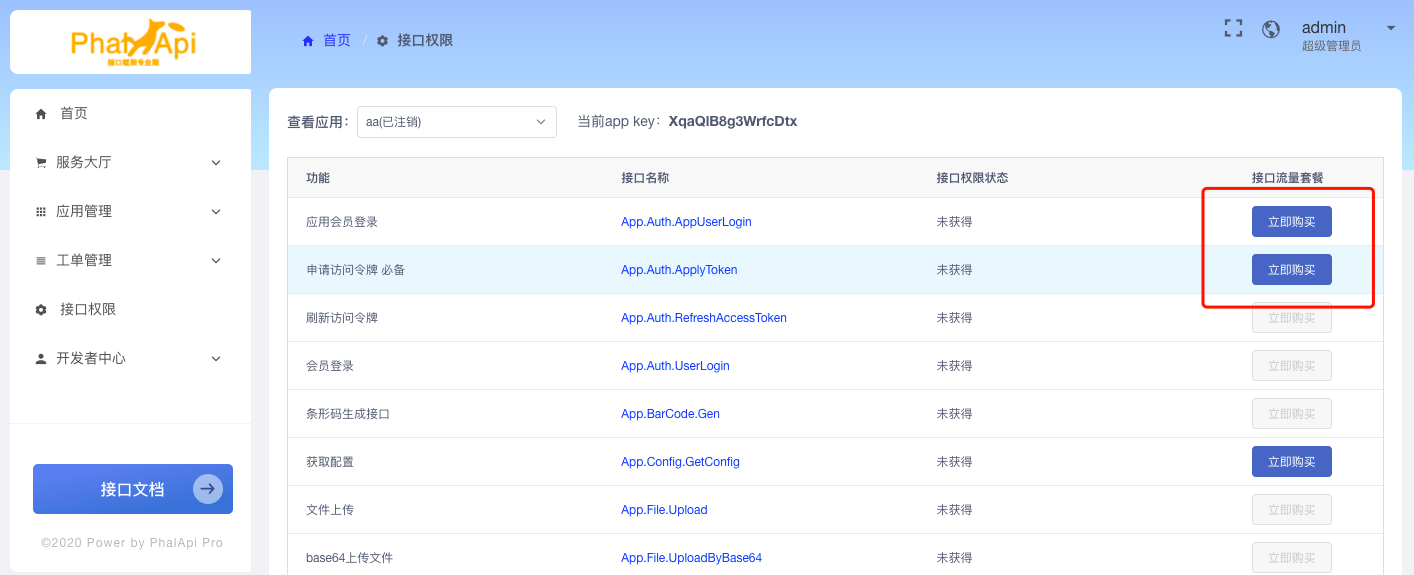The image size is (1414, 575).
Task: Open the admin user dropdown arrow
Action: (1390, 28)
